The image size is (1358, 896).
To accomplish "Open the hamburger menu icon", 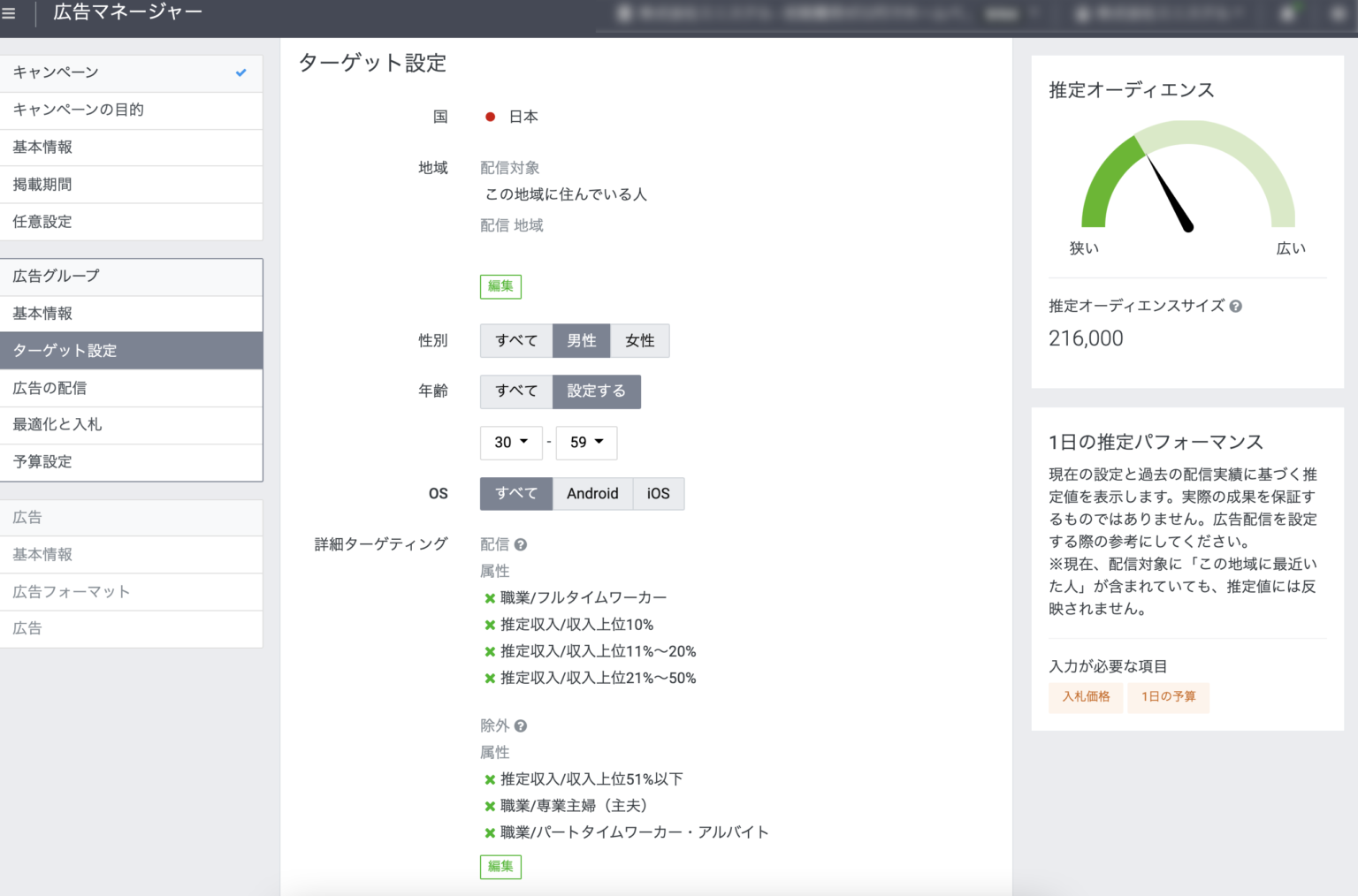I will pos(9,13).
